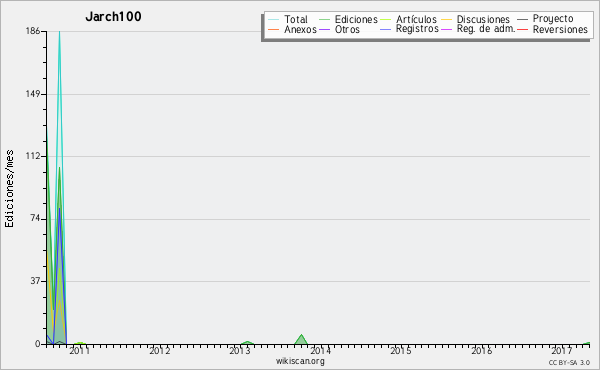This screenshot has width=600, height=370.
Task: Select the Otros legend entry
Action: click(x=347, y=29)
